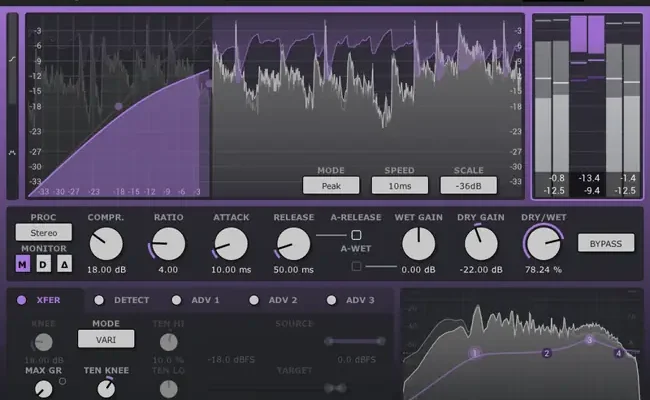
Task: Toggle the A-Wet checkbox
Action: pyautogui.click(x=356, y=266)
